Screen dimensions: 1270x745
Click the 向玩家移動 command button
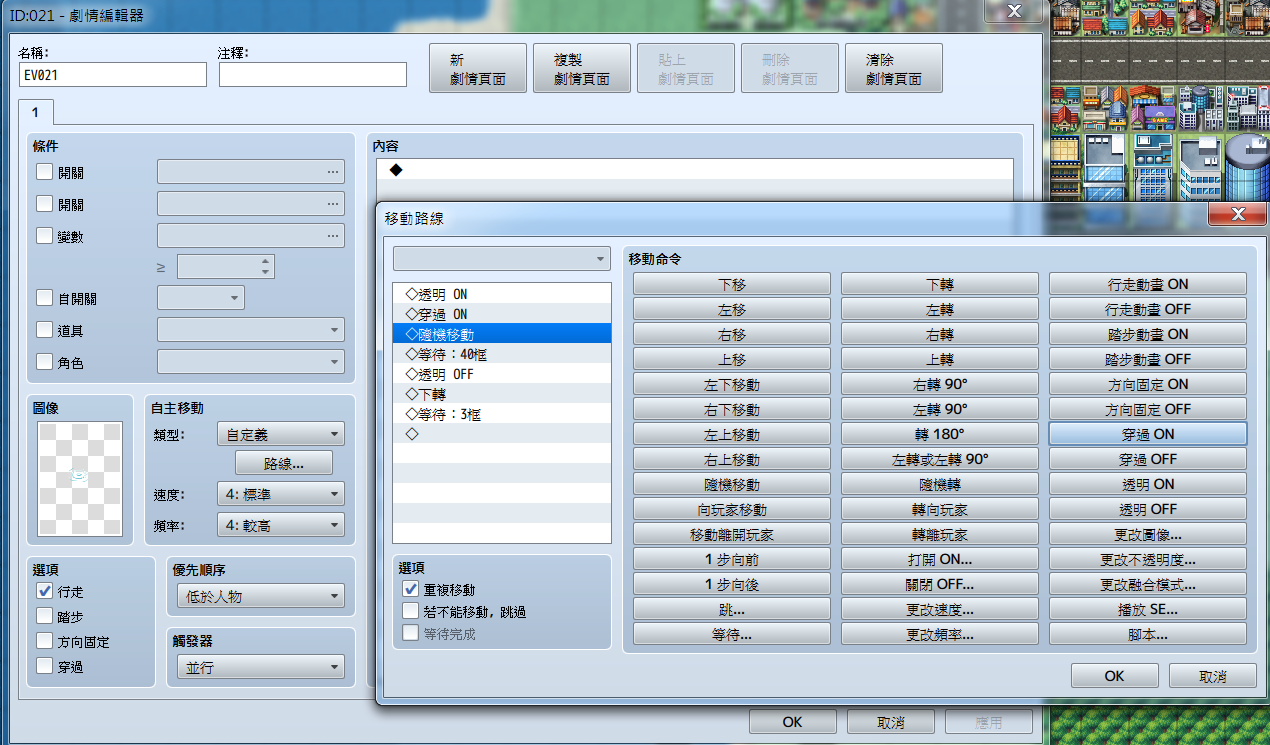coord(732,509)
